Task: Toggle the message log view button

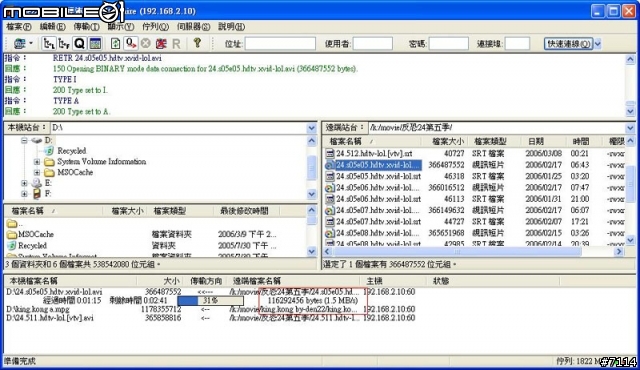Action: click(x=95, y=43)
